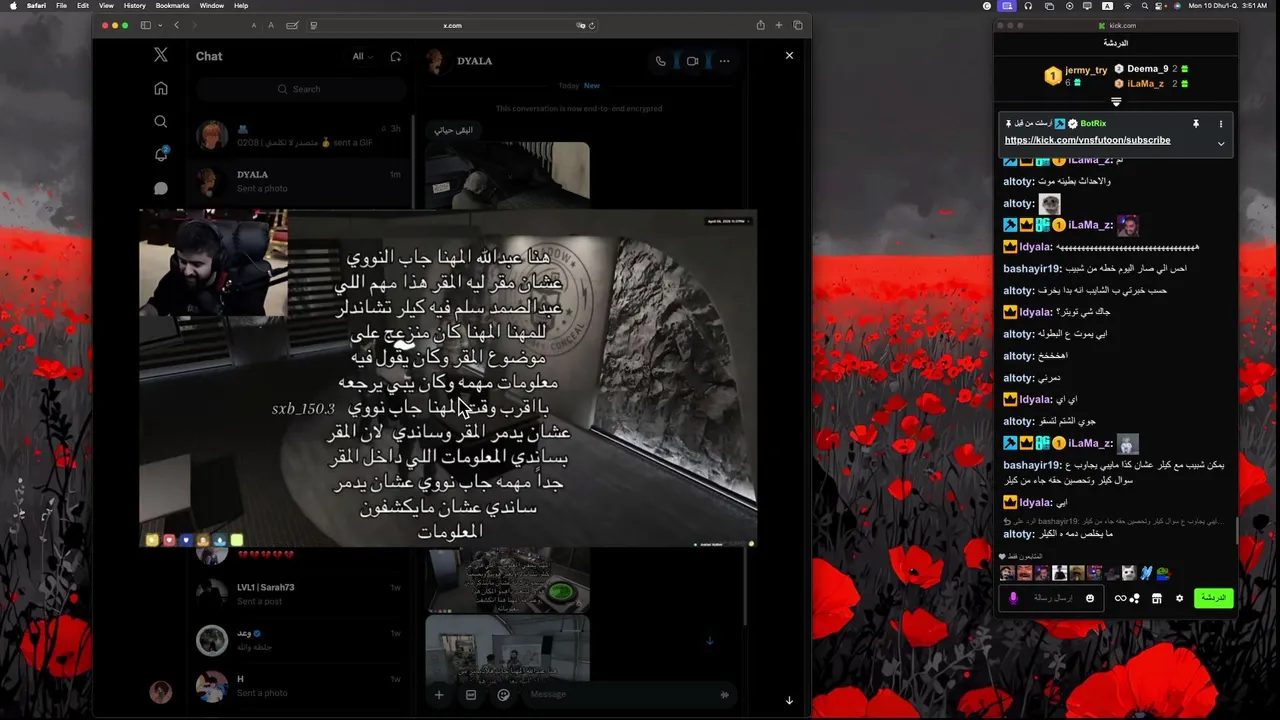
Task: Open Notifications bell in X sidebar
Action: 161,154
